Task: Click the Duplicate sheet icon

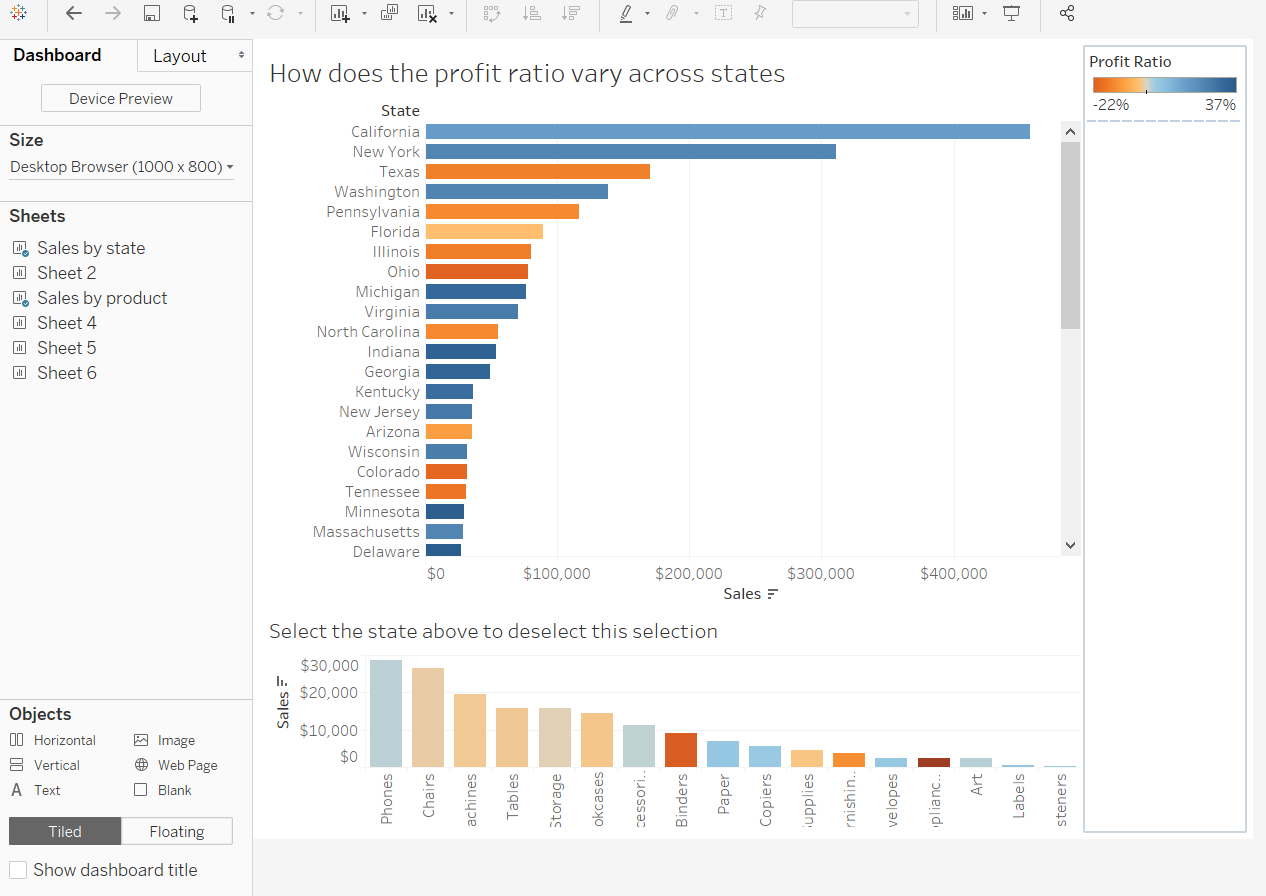Action: 389,13
